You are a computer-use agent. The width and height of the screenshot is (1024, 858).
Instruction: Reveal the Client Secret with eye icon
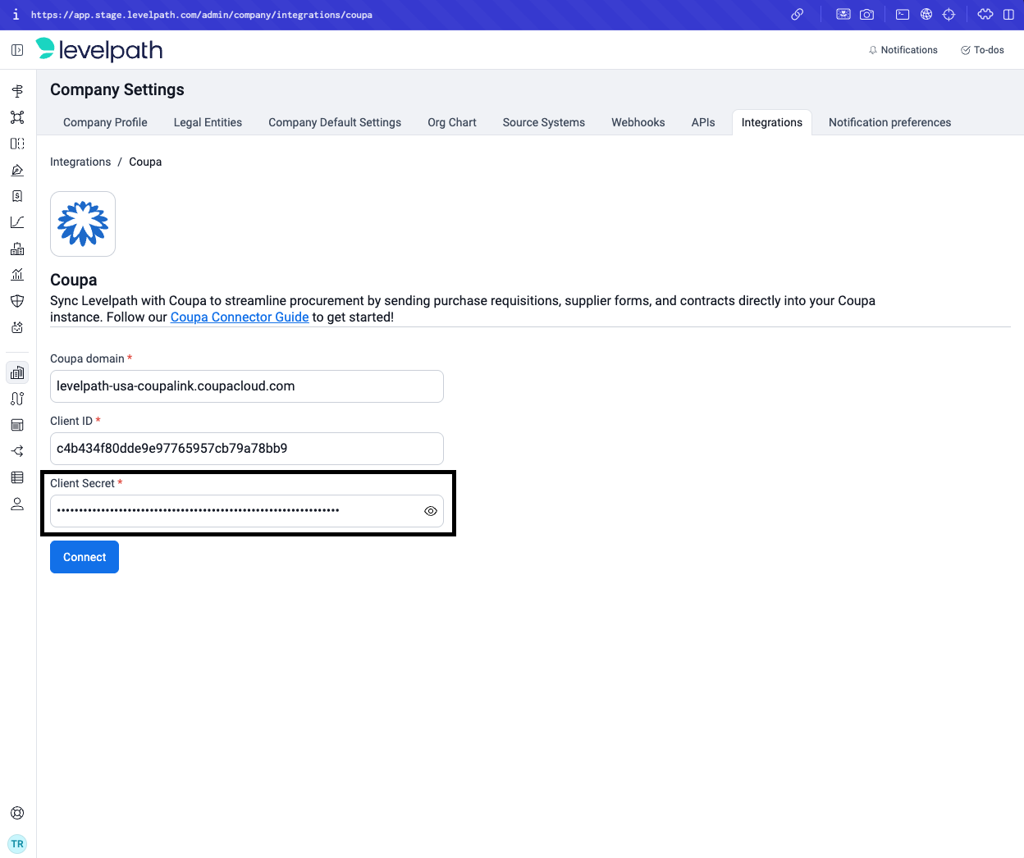pyautogui.click(x=430, y=511)
